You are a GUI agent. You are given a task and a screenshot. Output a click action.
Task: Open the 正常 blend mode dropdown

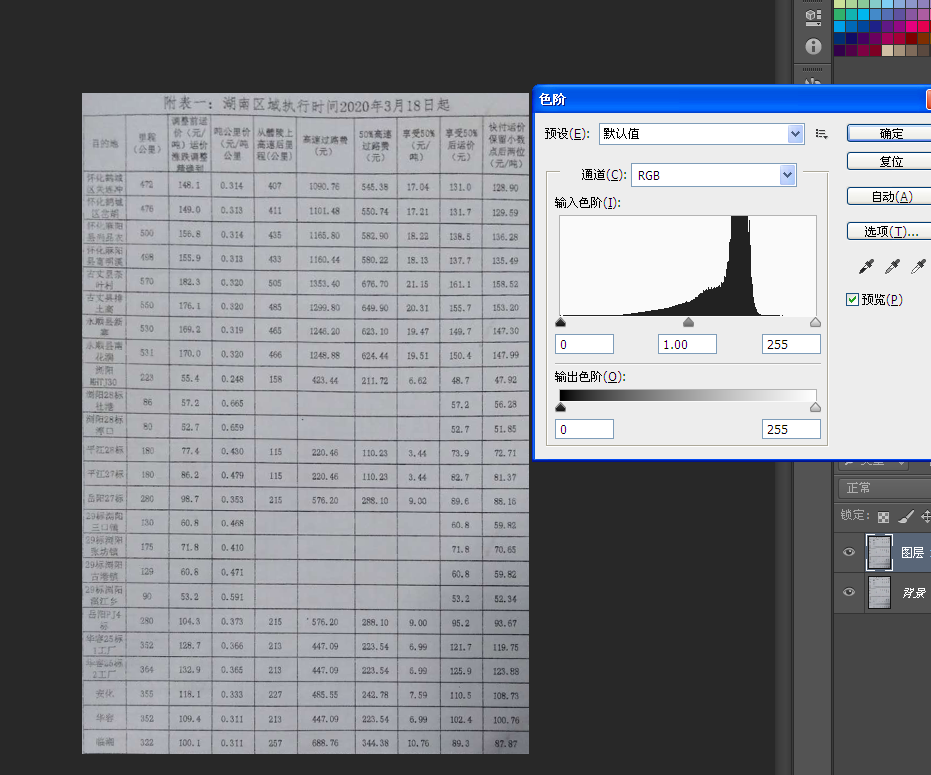tap(884, 488)
